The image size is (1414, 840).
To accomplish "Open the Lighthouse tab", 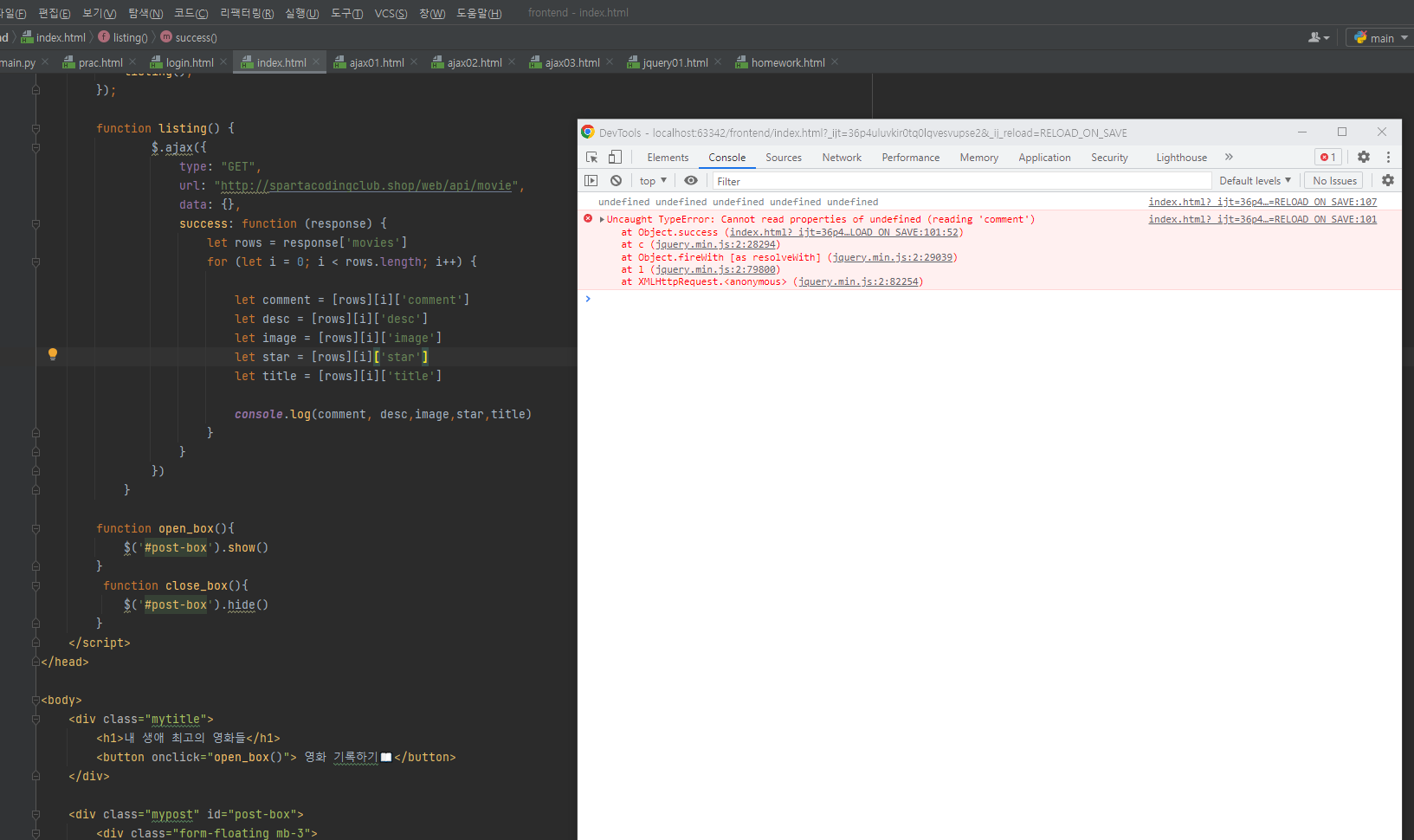I will coord(1181,158).
